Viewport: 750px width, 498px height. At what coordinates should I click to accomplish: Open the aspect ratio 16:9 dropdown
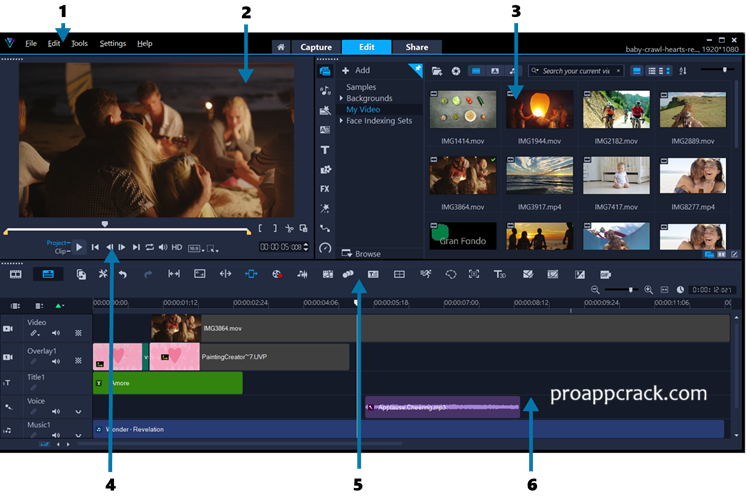(x=196, y=248)
